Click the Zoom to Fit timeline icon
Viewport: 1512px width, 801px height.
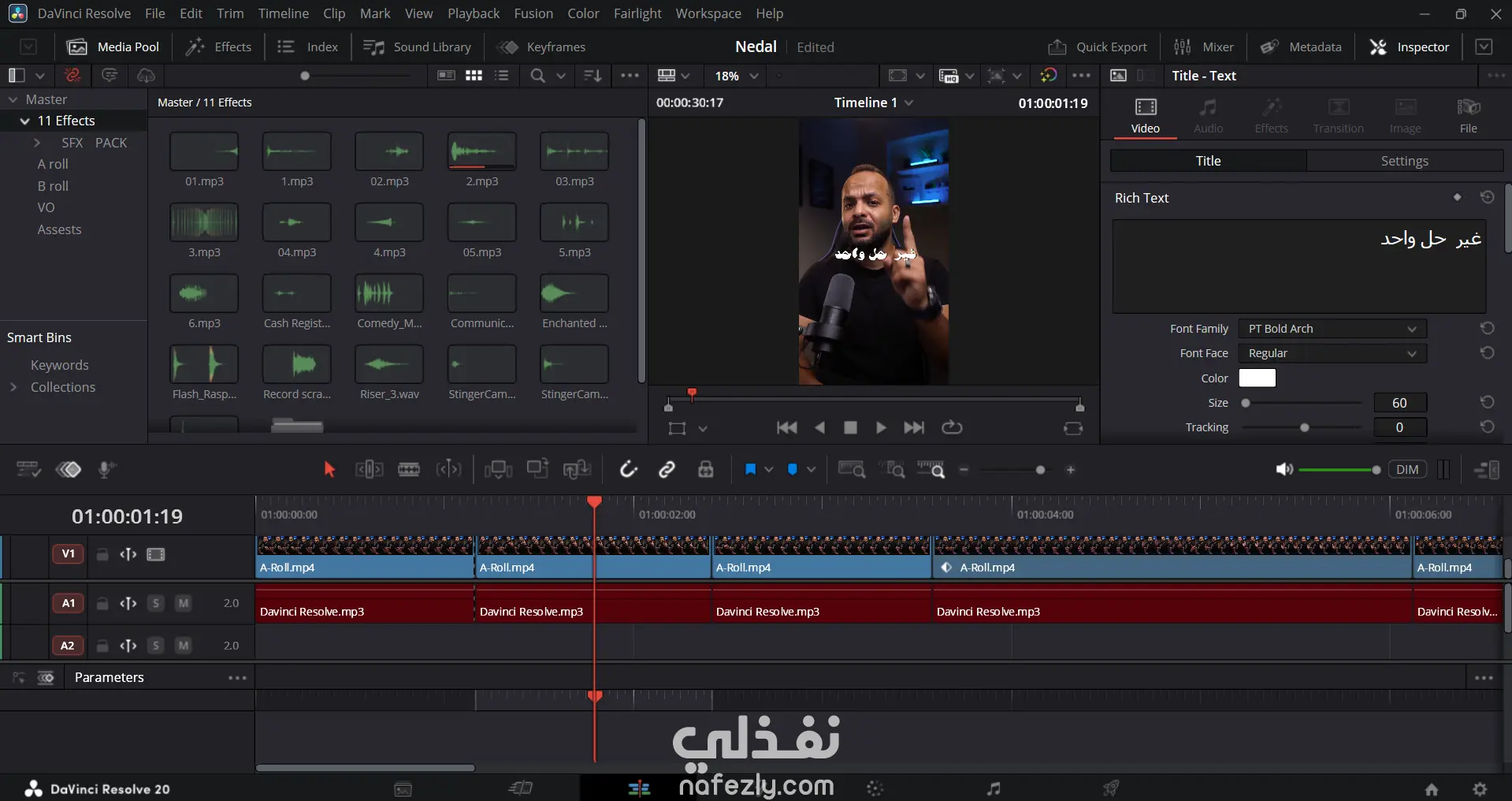click(851, 470)
